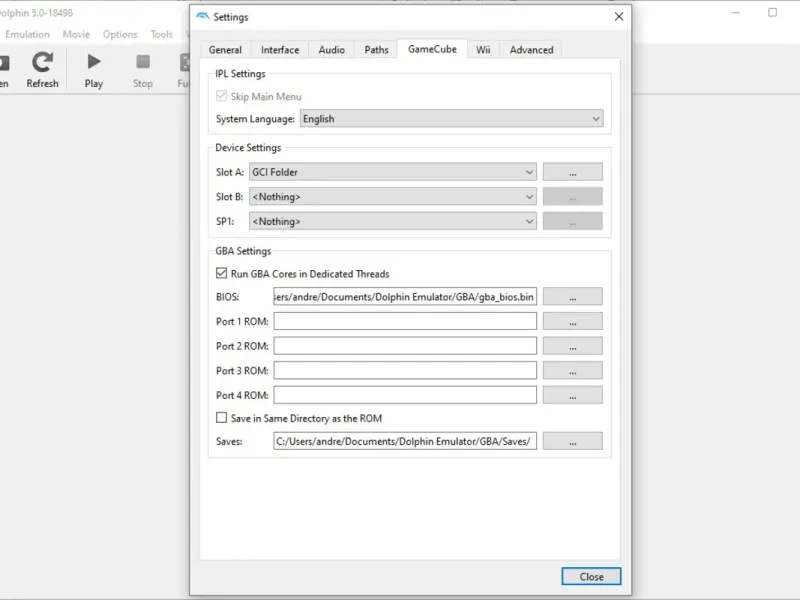The image size is (800, 600).
Task: Enable Save in Same Directory as the ROM
Action: [221, 417]
